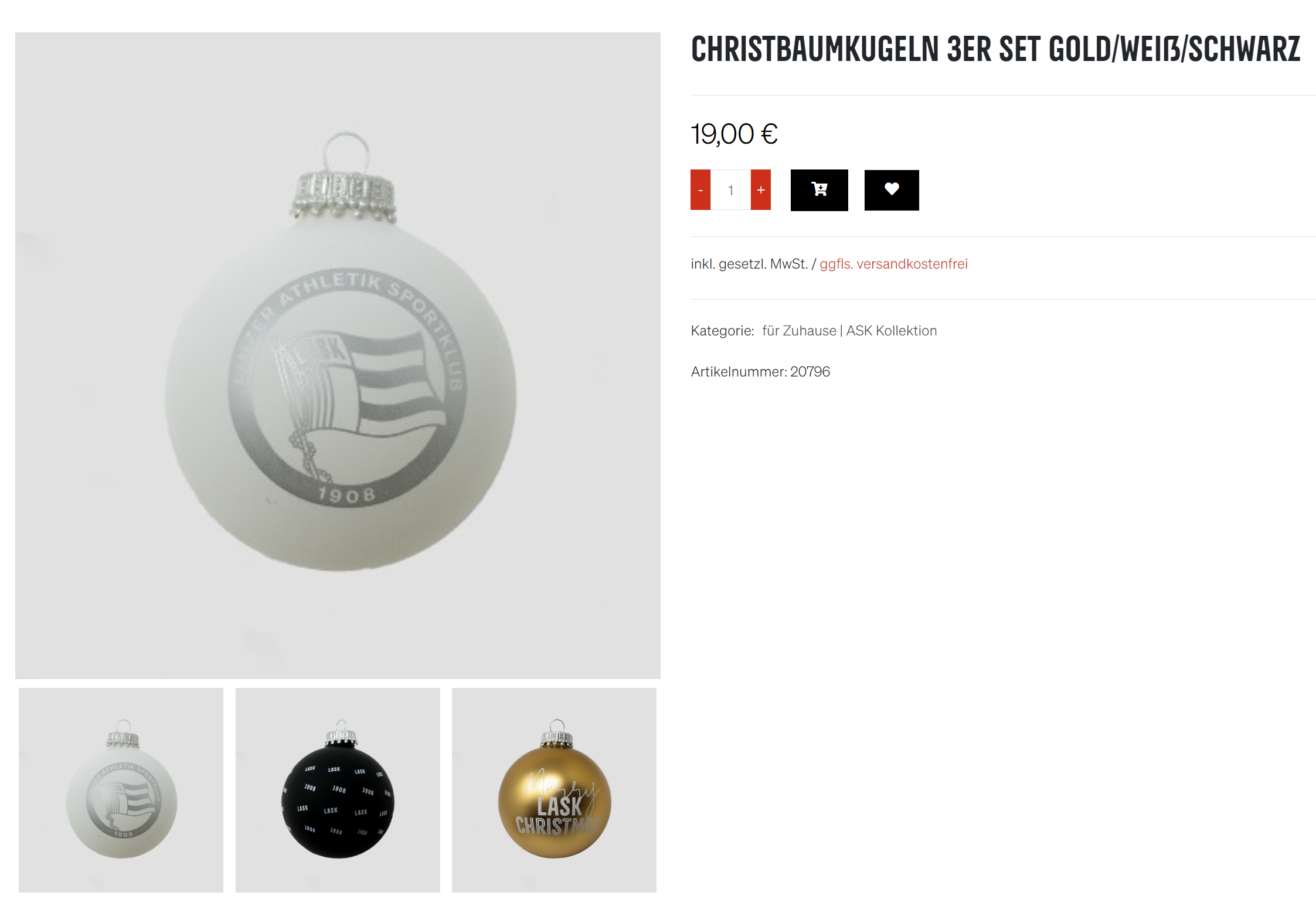Select the white ornament thumbnail
Image resolution: width=1316 pixels, height=899 pixels.
[x=121, y=790]
